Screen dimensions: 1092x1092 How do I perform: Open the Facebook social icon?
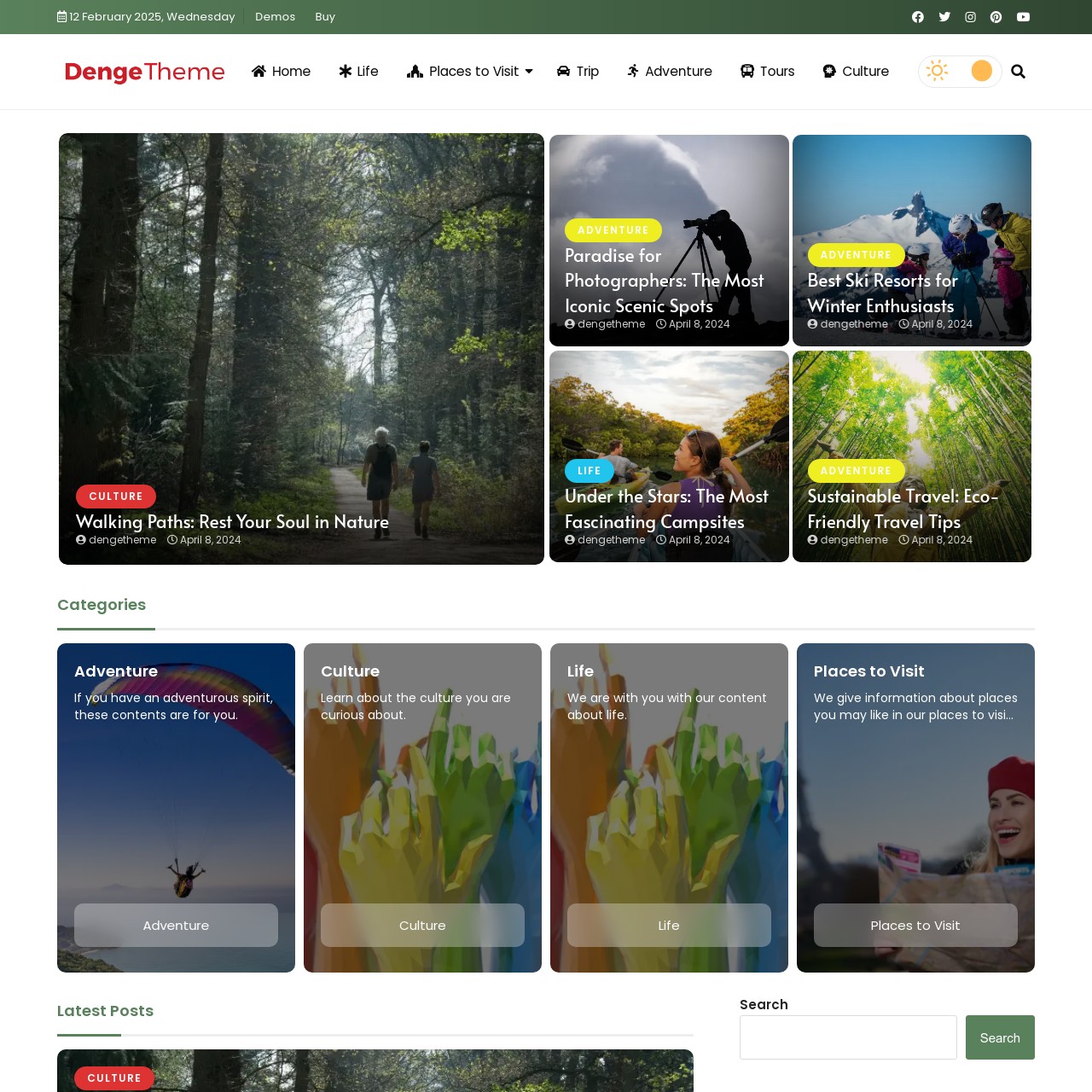[x=918, y=17]
